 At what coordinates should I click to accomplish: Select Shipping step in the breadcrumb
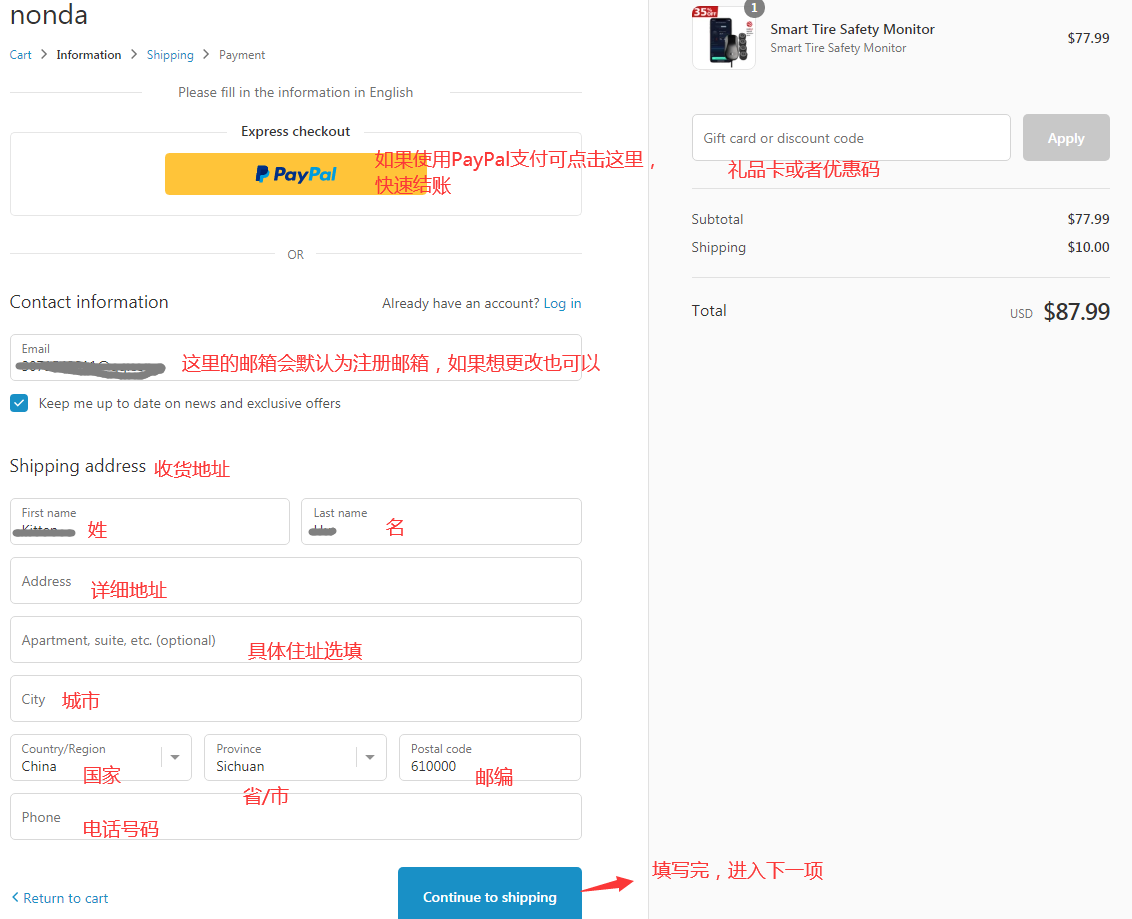[x=170, y=55]
